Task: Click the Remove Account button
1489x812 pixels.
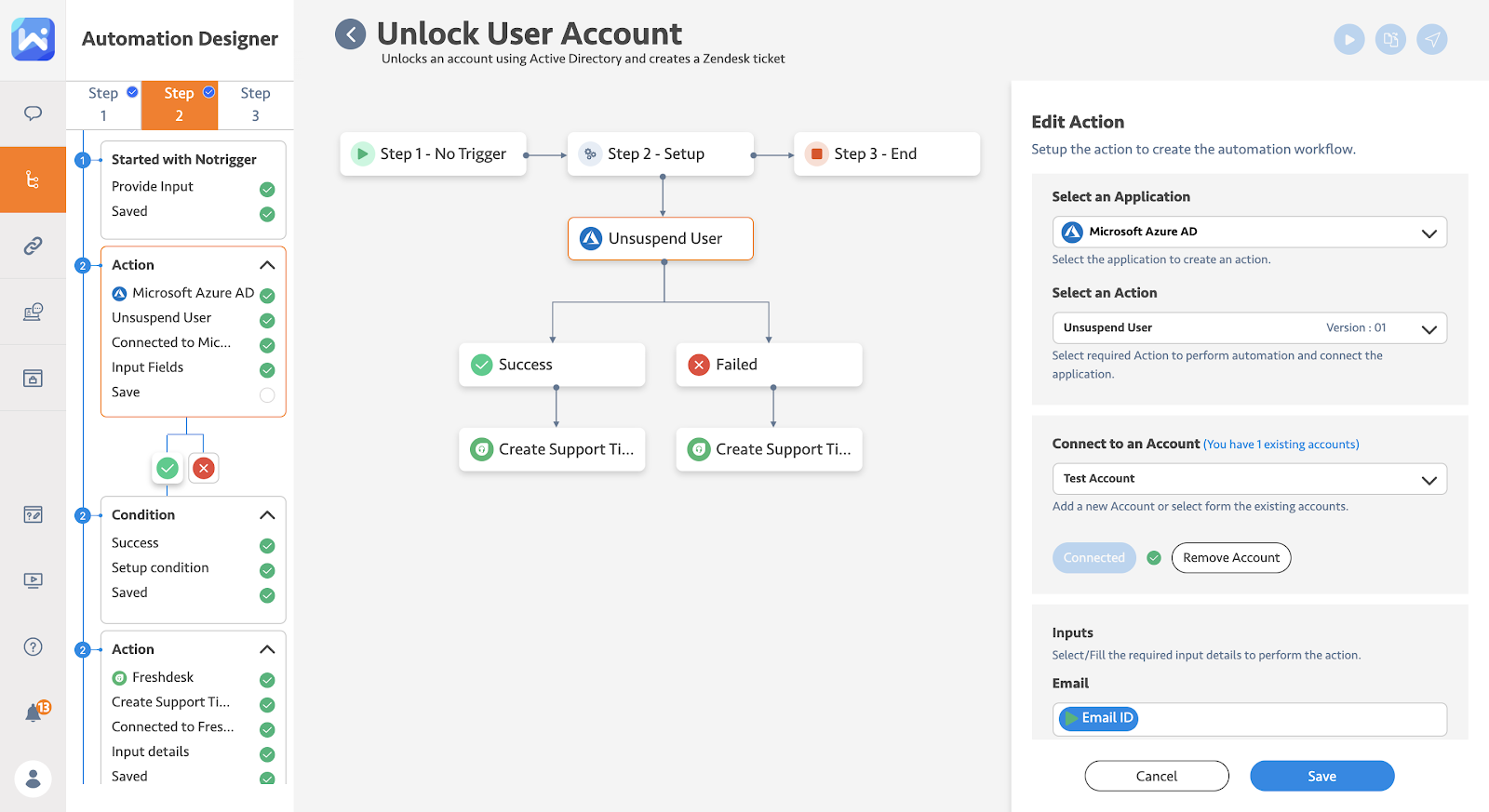Action: coord(1230,558)
